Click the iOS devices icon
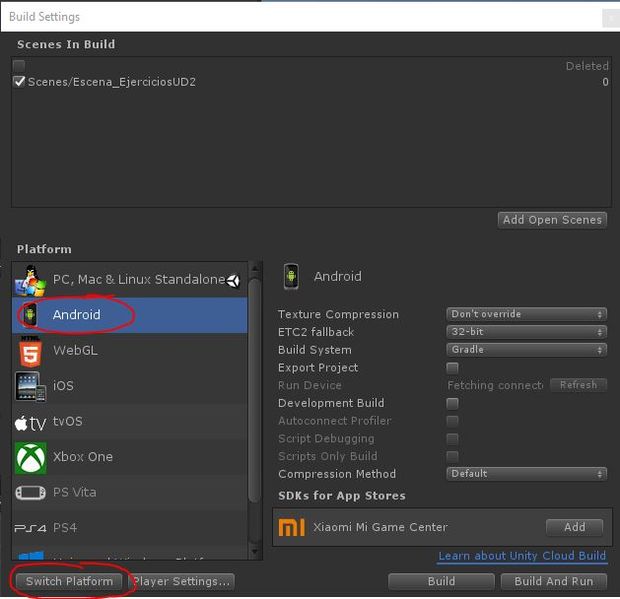The width and height of the screenshot is (620, 599). pos(30,386)
